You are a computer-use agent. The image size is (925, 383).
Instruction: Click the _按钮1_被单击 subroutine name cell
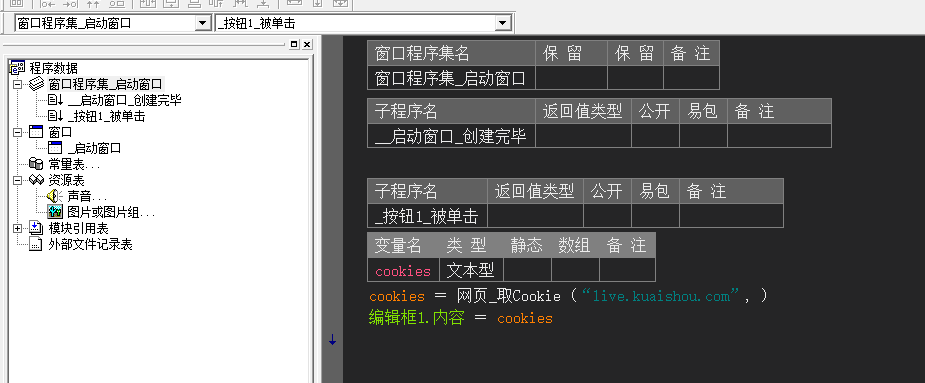pyautogui.click(x=427, y=215)
